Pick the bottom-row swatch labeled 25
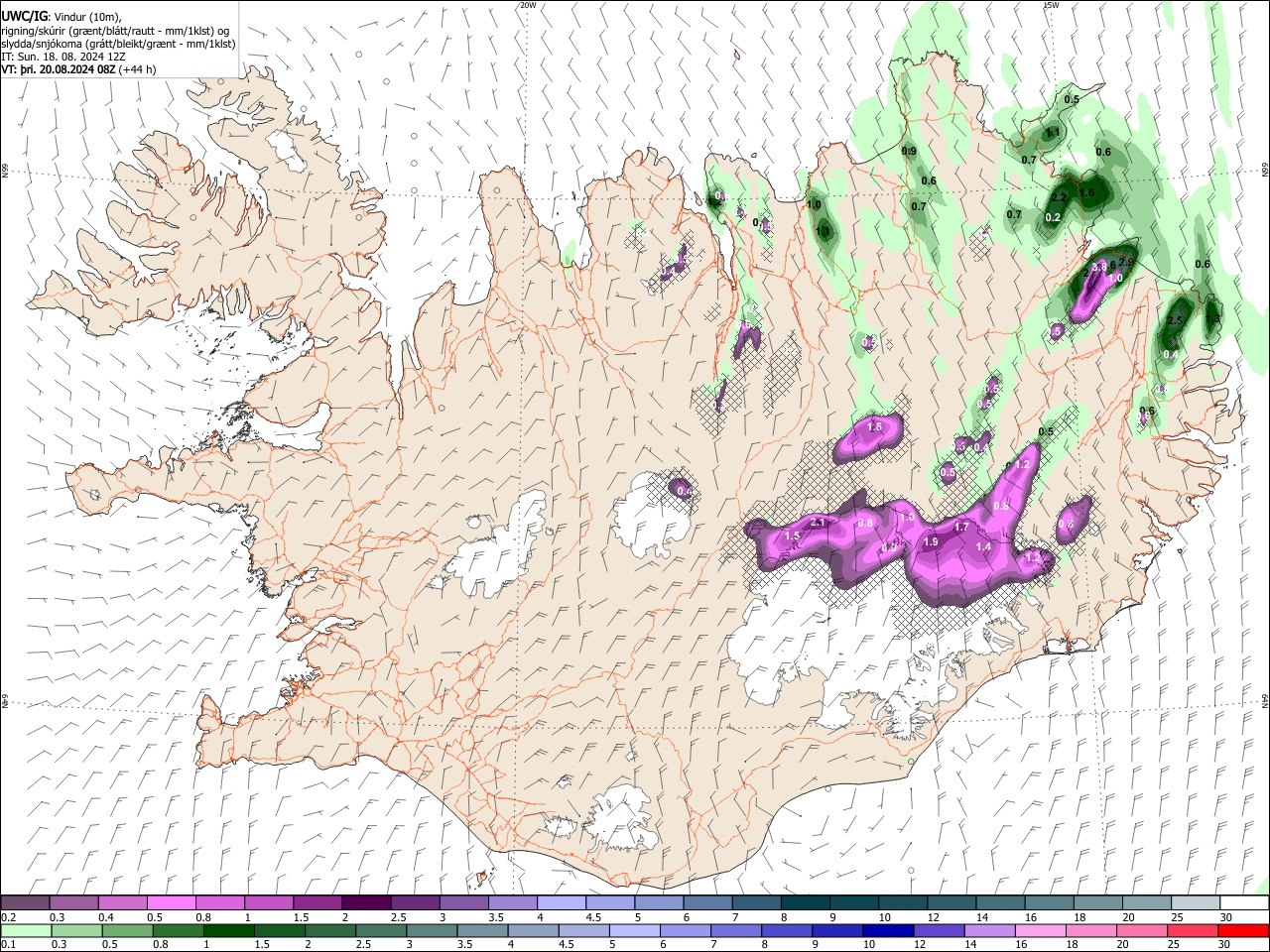Image resolution: width=1270 pixels, height=952 pixels. click(1194, 931)
